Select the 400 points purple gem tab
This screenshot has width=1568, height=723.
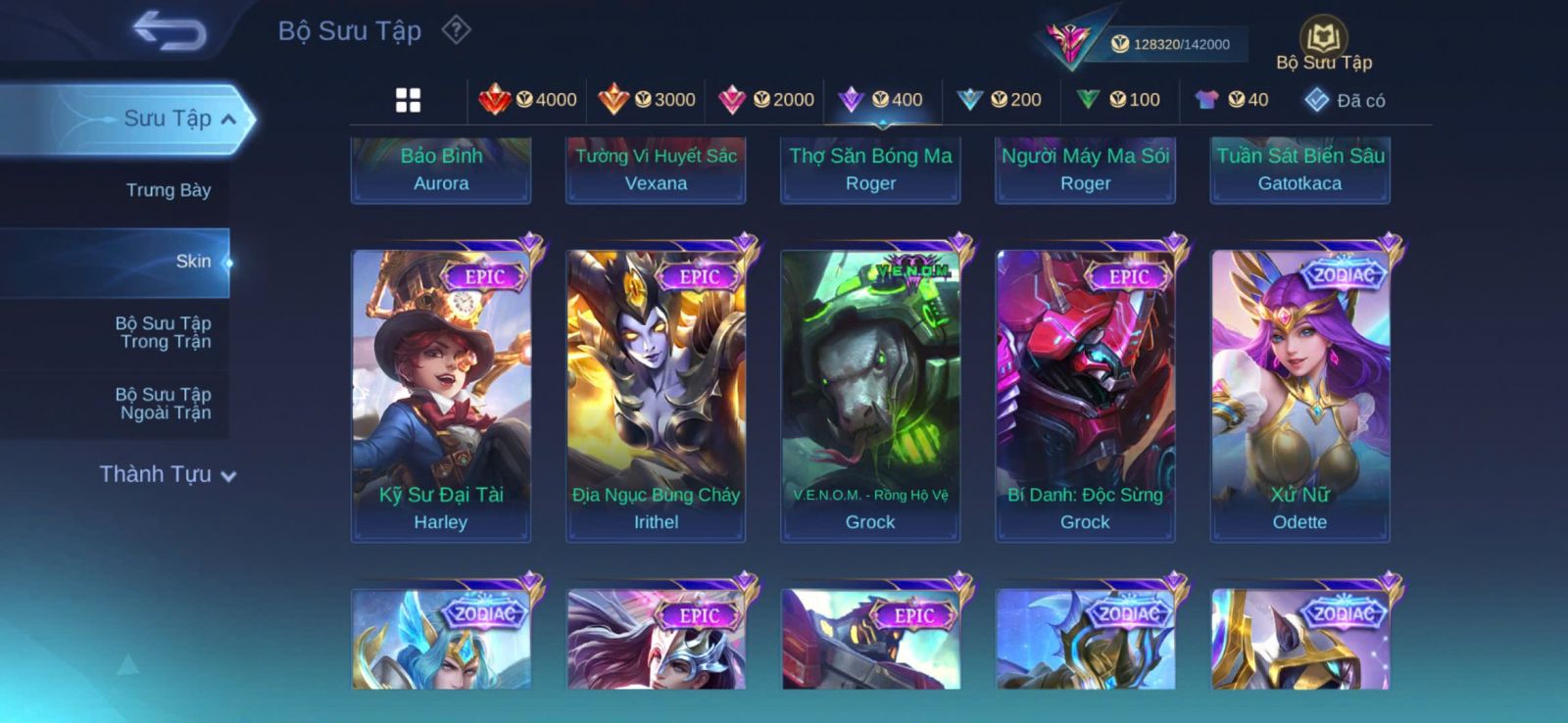(x=882, y=99)
